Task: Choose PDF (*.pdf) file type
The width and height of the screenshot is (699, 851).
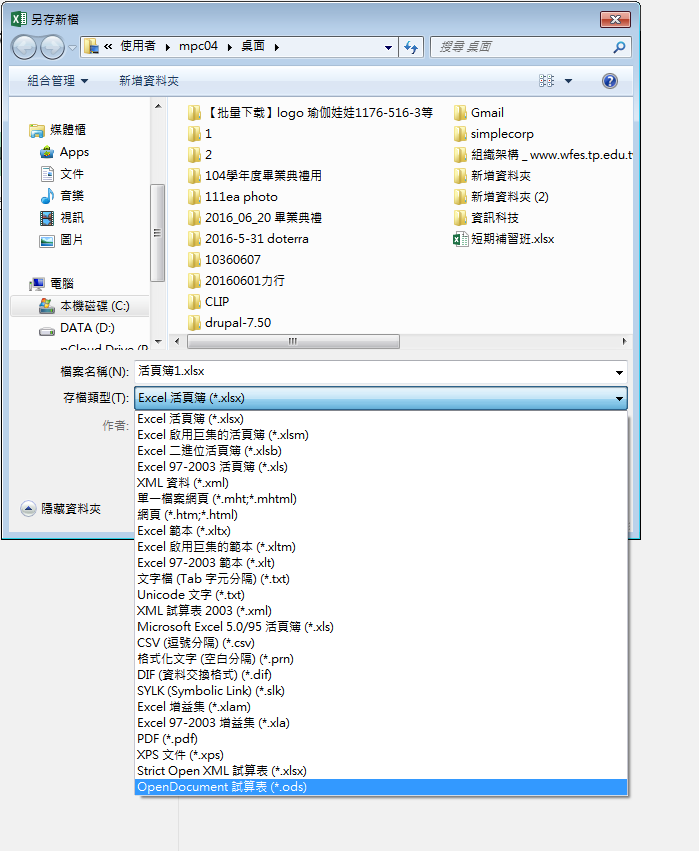Action: [x=380, y=739]
